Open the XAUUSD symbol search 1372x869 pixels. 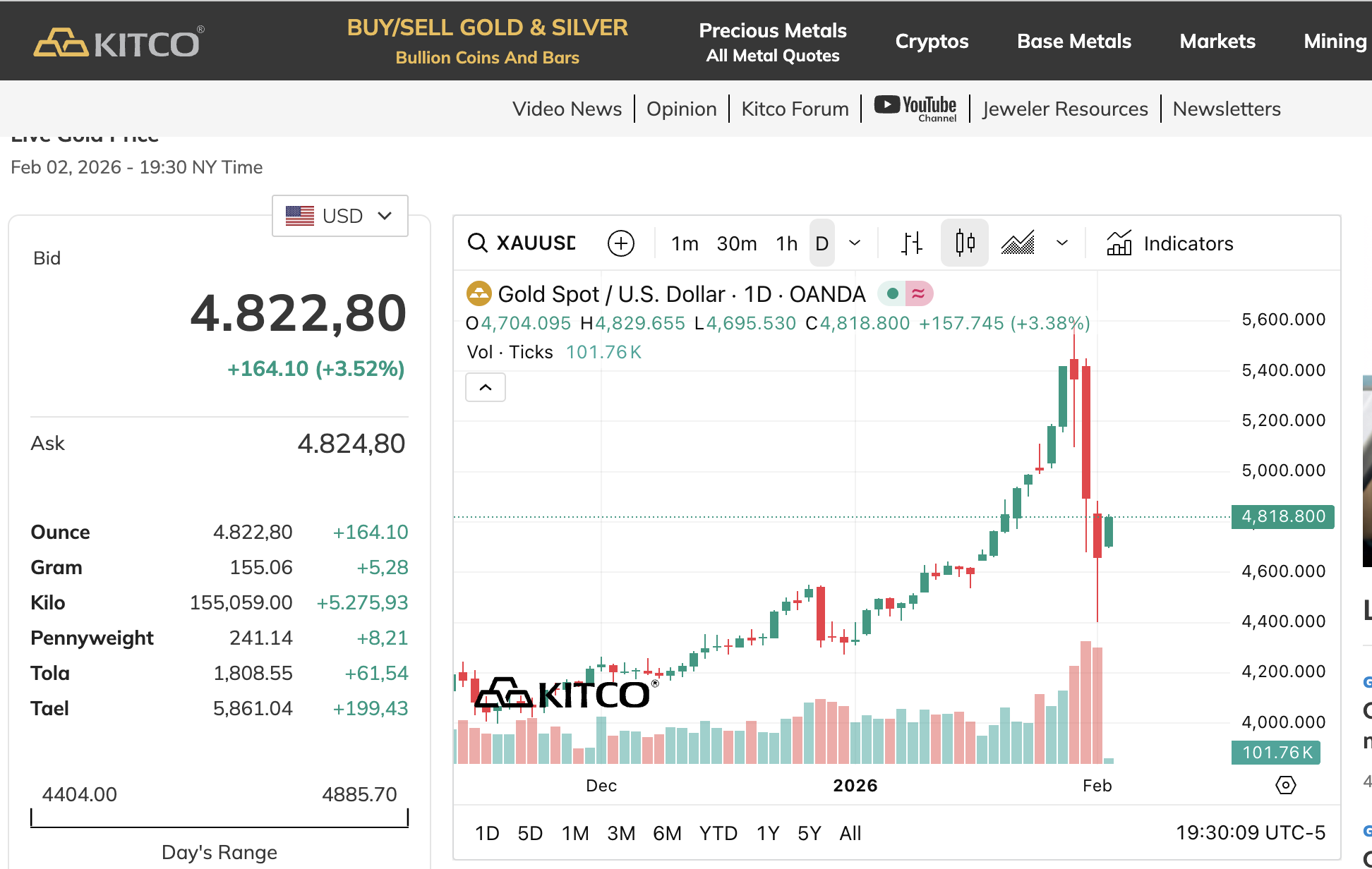[522, 243]
